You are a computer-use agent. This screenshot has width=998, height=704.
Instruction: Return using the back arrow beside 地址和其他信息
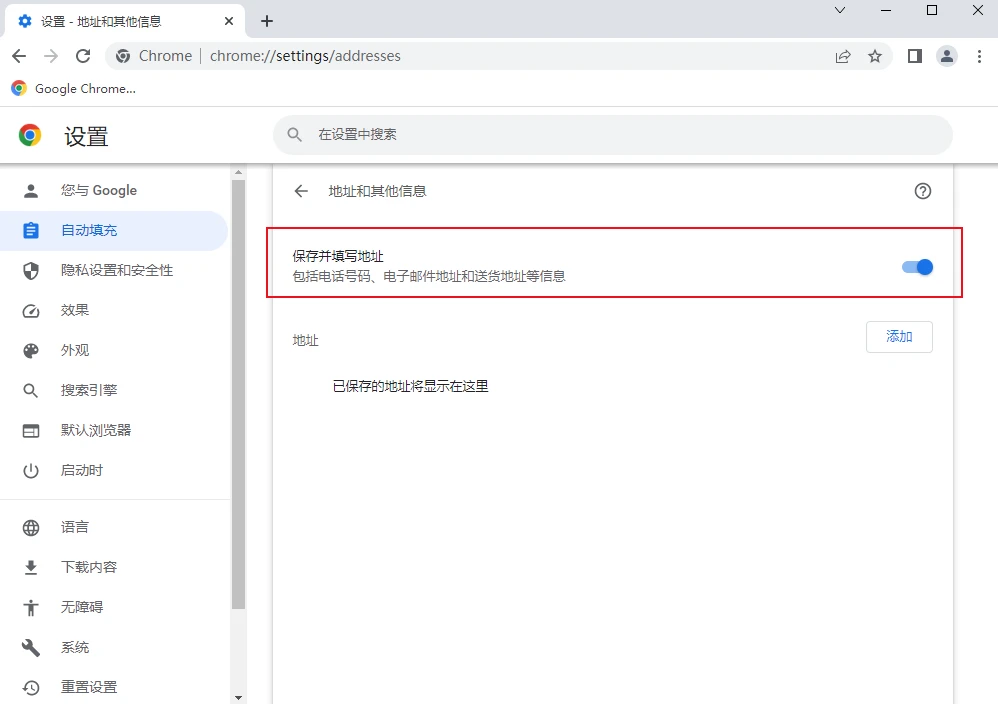click(301, 191)
